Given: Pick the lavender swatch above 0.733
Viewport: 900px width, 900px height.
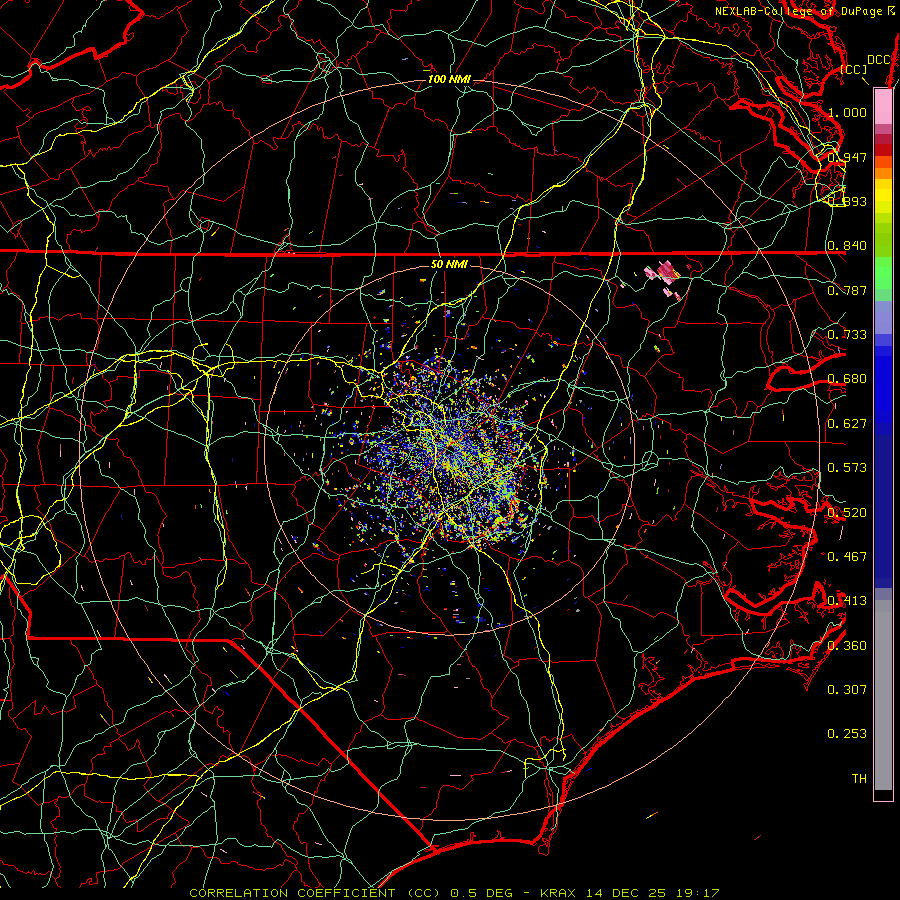Looking at the screenshot, I should pos(883,317).
